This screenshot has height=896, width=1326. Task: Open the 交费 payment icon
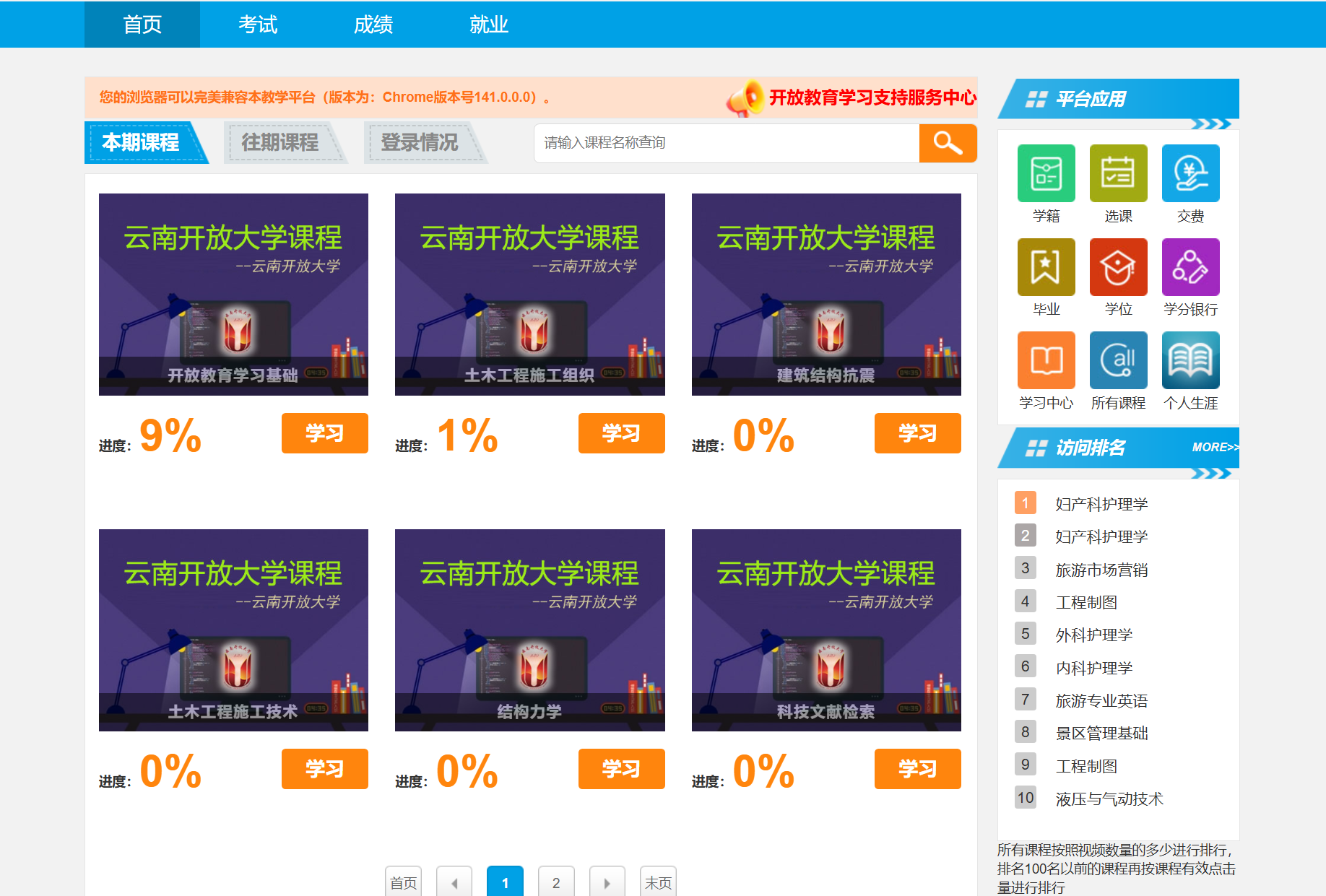coord(1190,174)
